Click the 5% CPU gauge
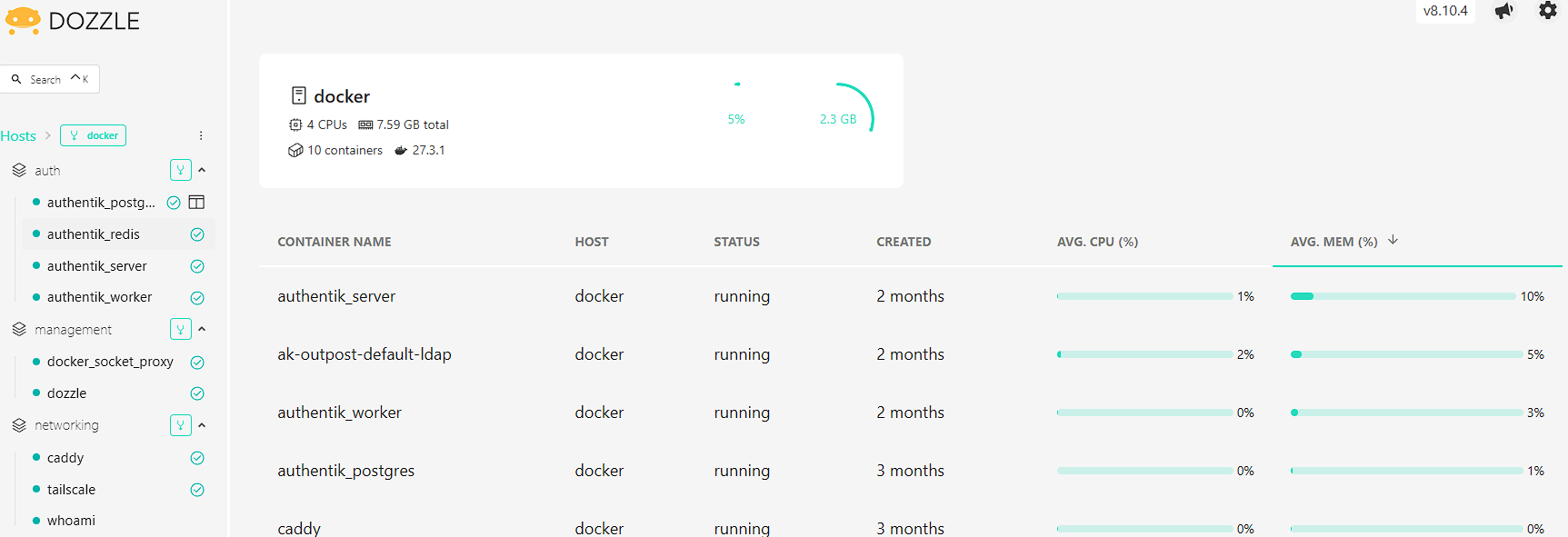Screen dimensions: 1568x537 (736, 119)
